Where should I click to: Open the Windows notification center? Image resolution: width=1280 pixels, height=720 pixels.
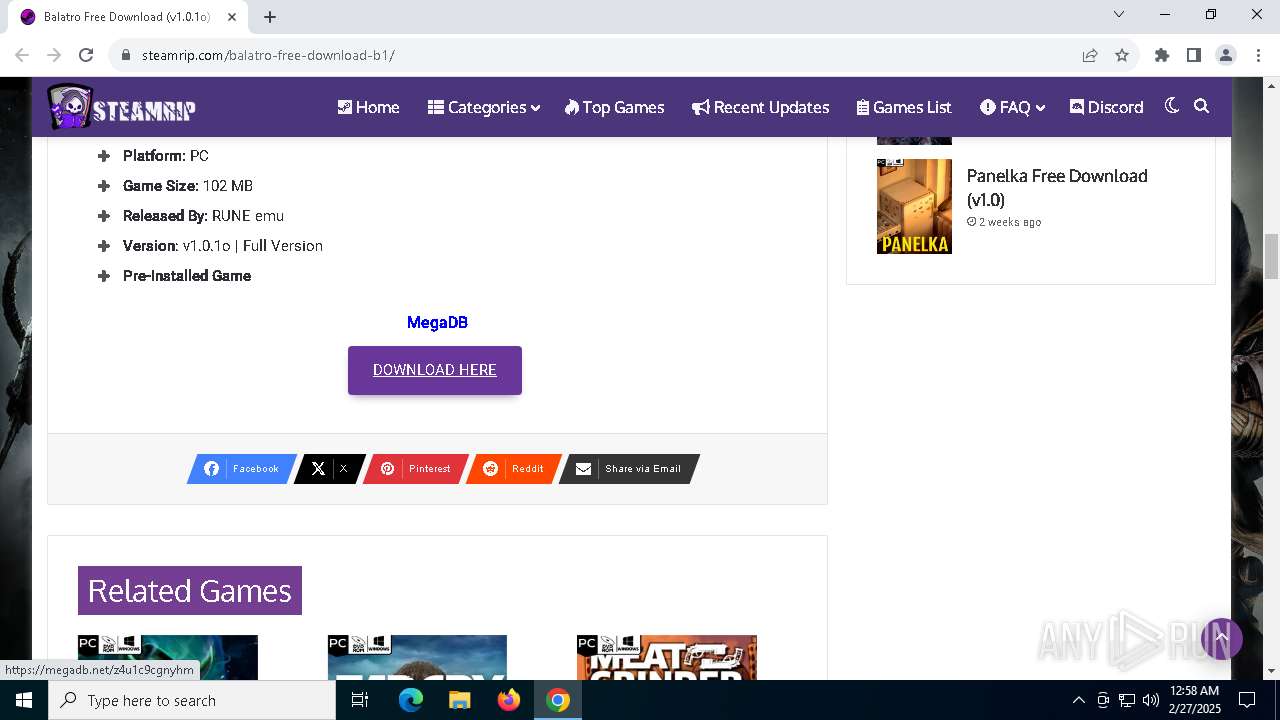(1247, 700)
